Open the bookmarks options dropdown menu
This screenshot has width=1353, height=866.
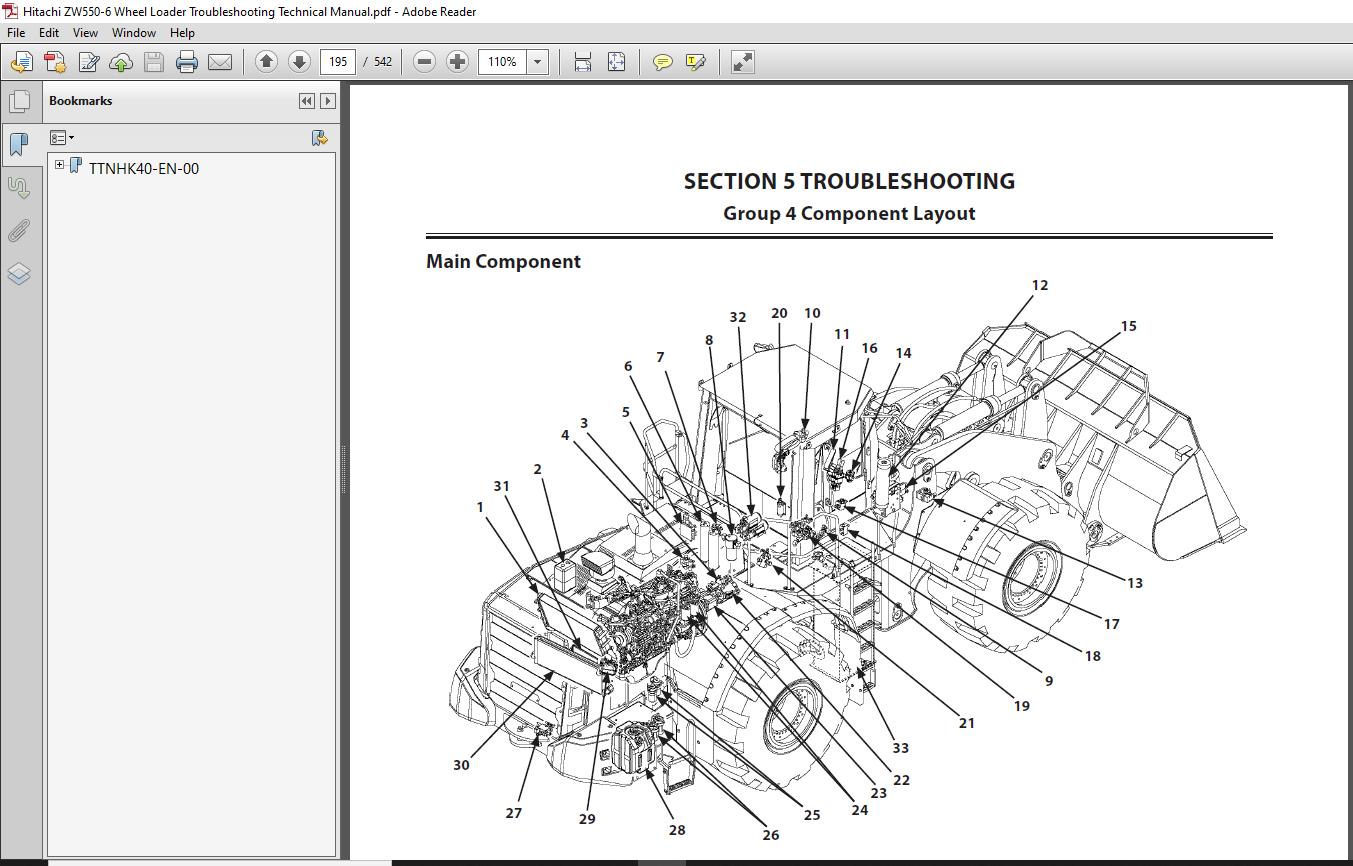(x=62, y=137)
